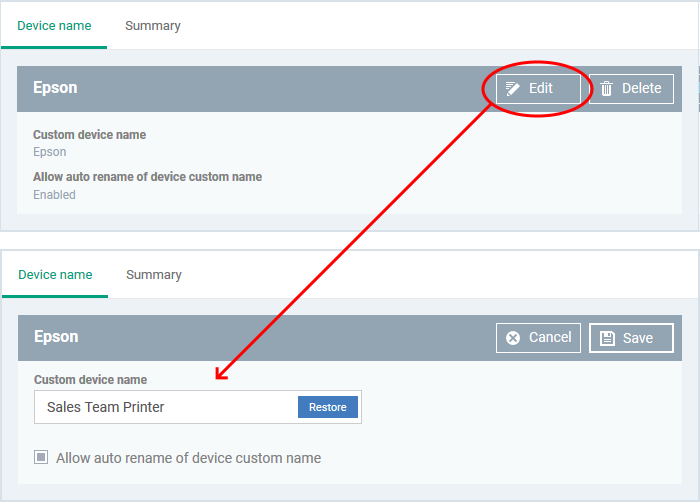The width and height of the screenshot is (700, 502).
Task: Select the Device name tab in the upper panel
Action: pos(54,26)
